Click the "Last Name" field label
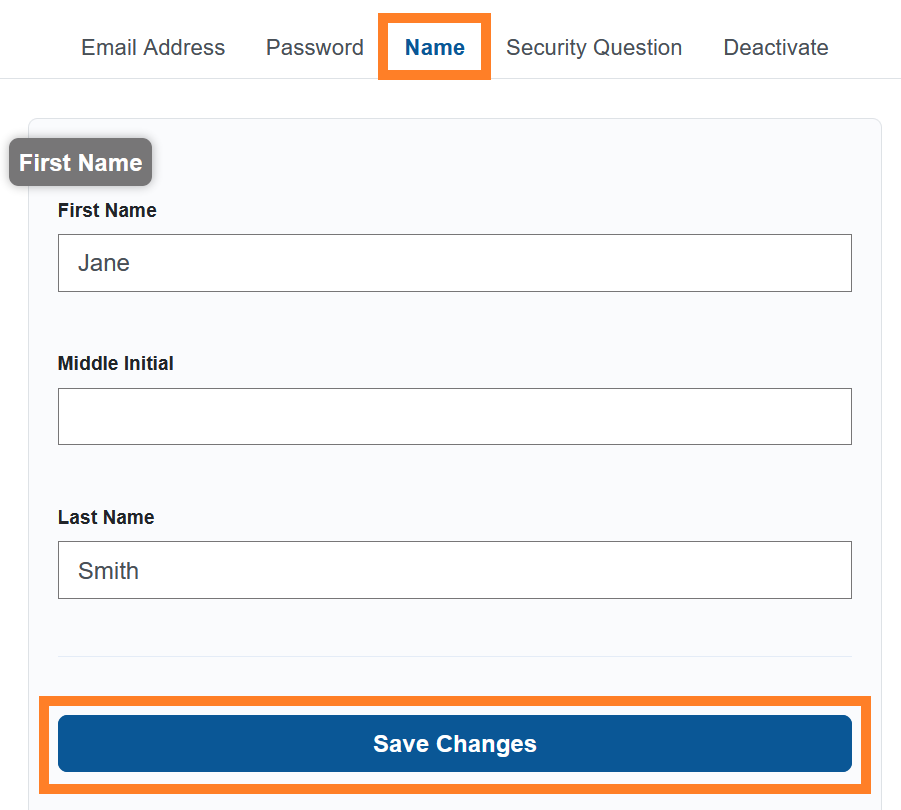This screenshot has width=901, height=810. (x=106, y=517)
